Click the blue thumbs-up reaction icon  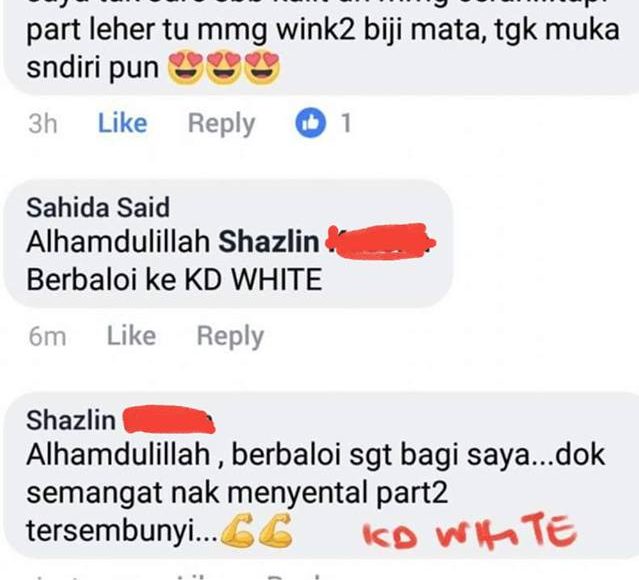(x=311, y=123)
